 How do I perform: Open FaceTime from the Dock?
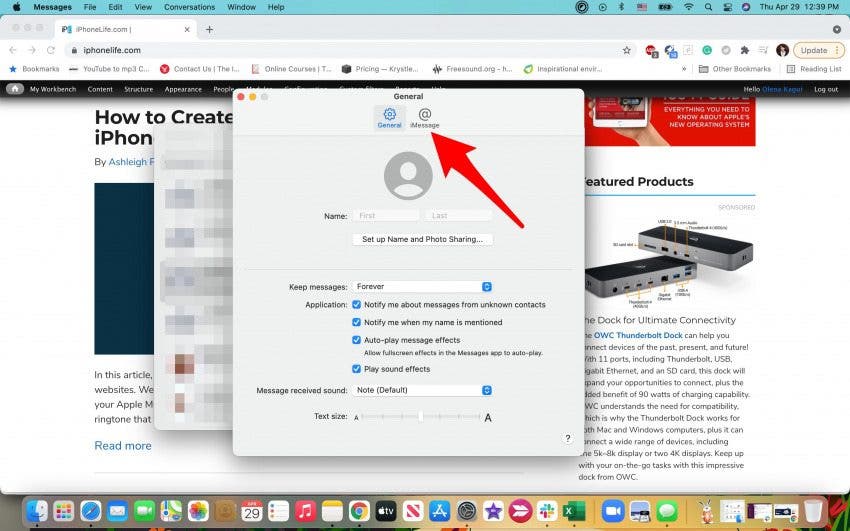click(144, 510)
